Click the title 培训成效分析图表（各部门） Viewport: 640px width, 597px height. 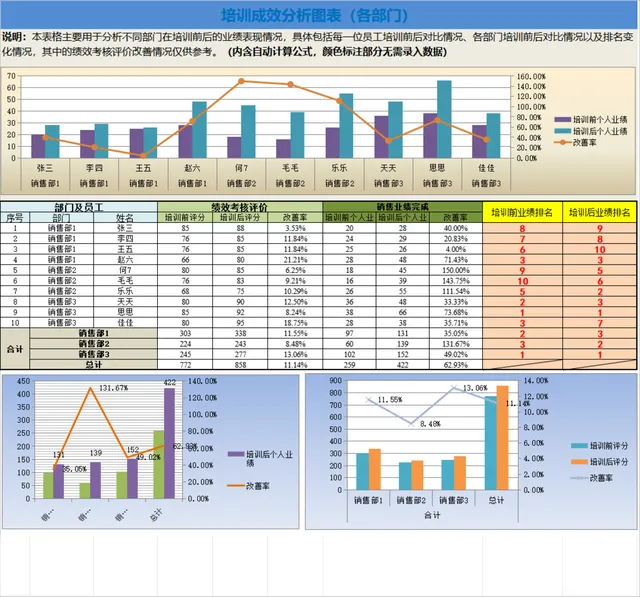click(314, 16)
